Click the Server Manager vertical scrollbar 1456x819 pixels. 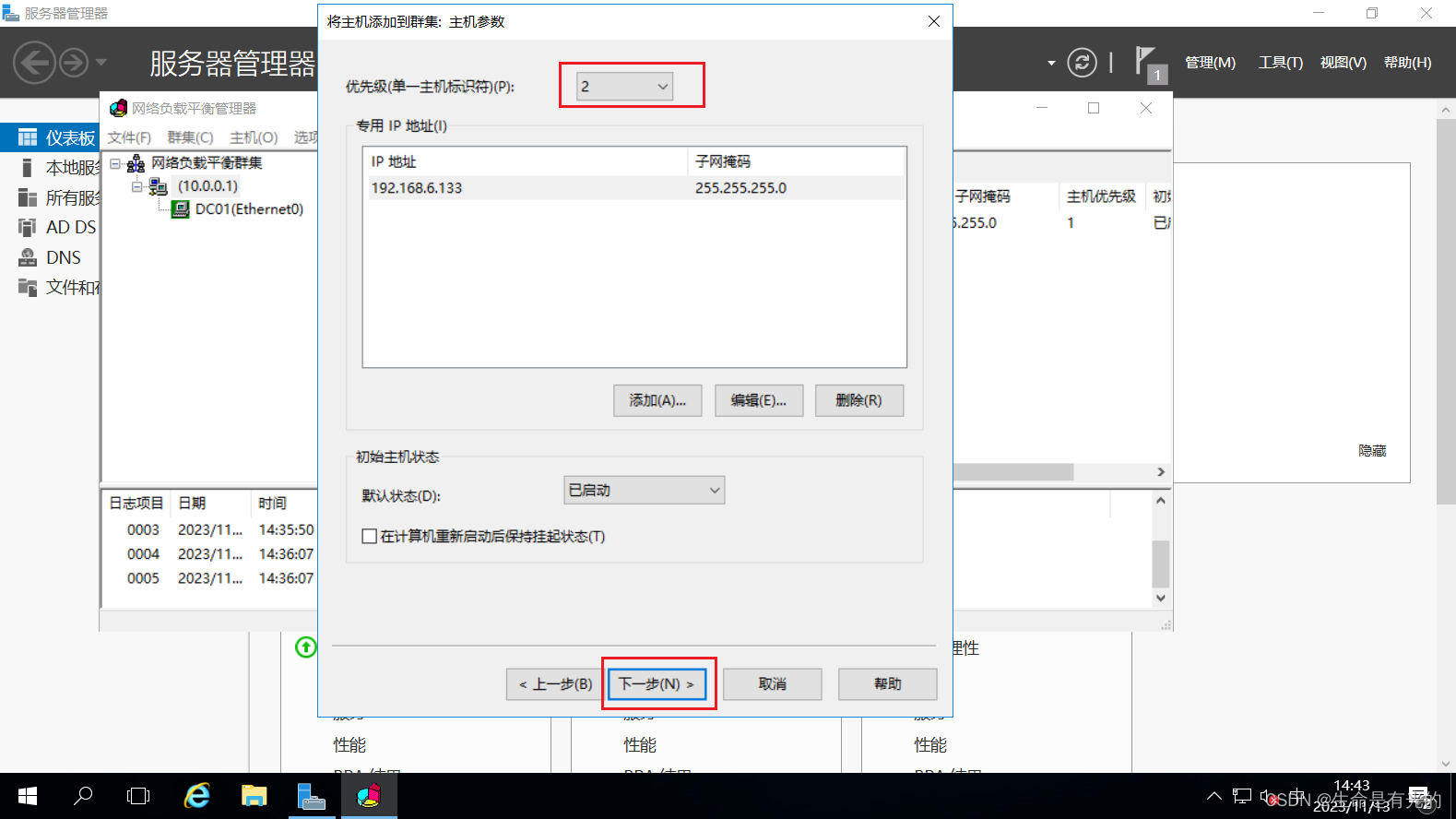pos(1446,312)
